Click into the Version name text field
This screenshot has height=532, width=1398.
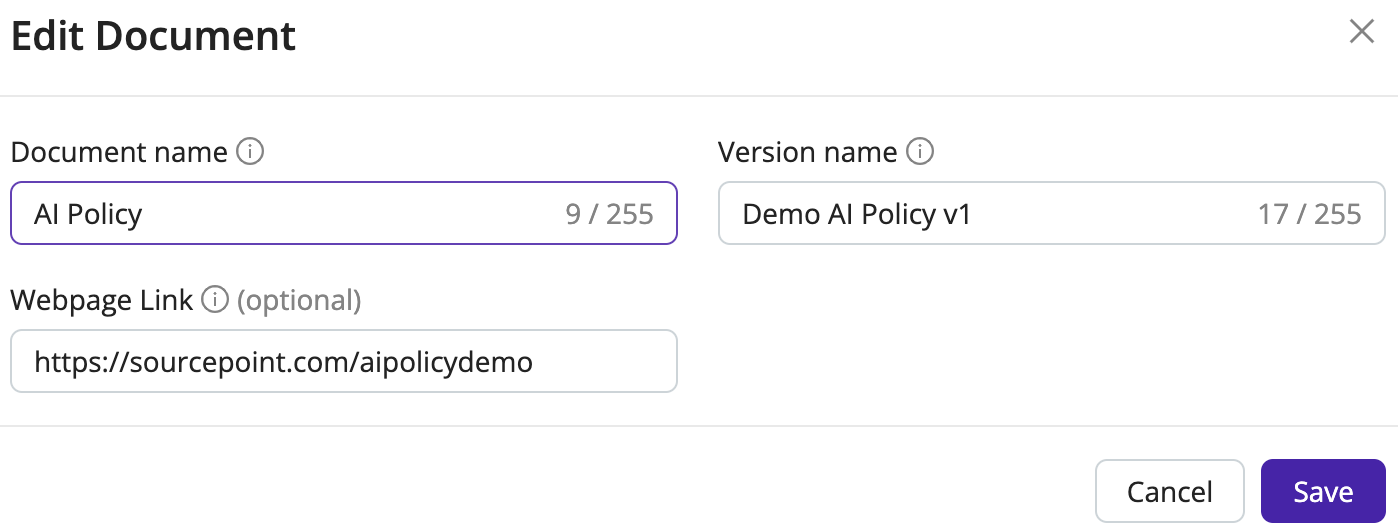[1052, 213]
